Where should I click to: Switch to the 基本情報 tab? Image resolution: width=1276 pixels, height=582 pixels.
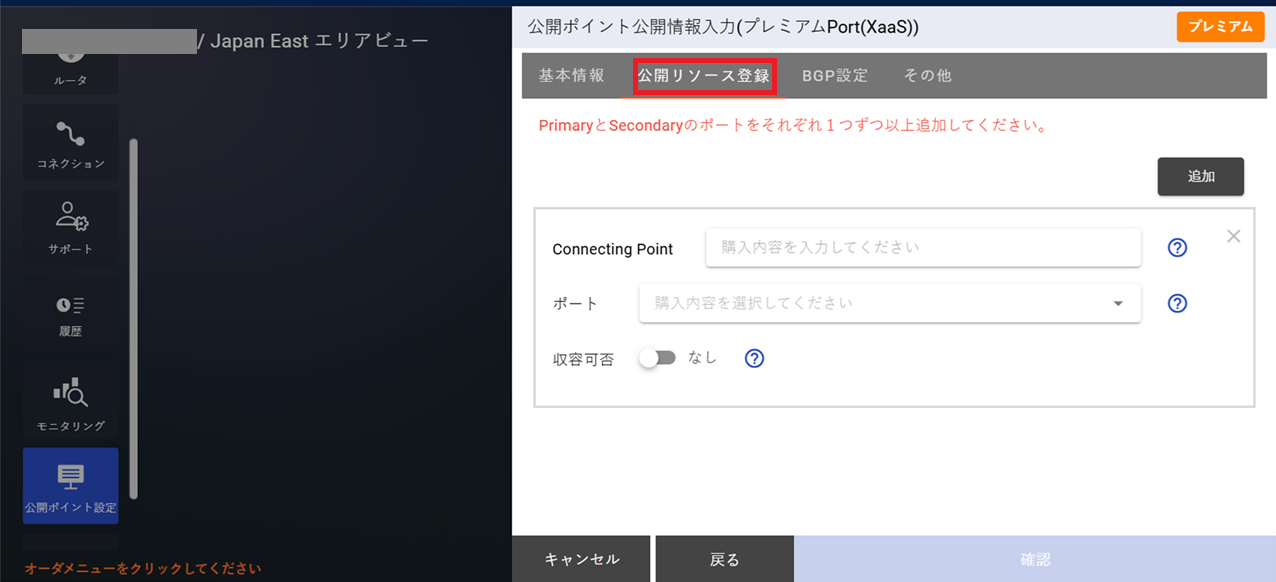coord(574,74)
